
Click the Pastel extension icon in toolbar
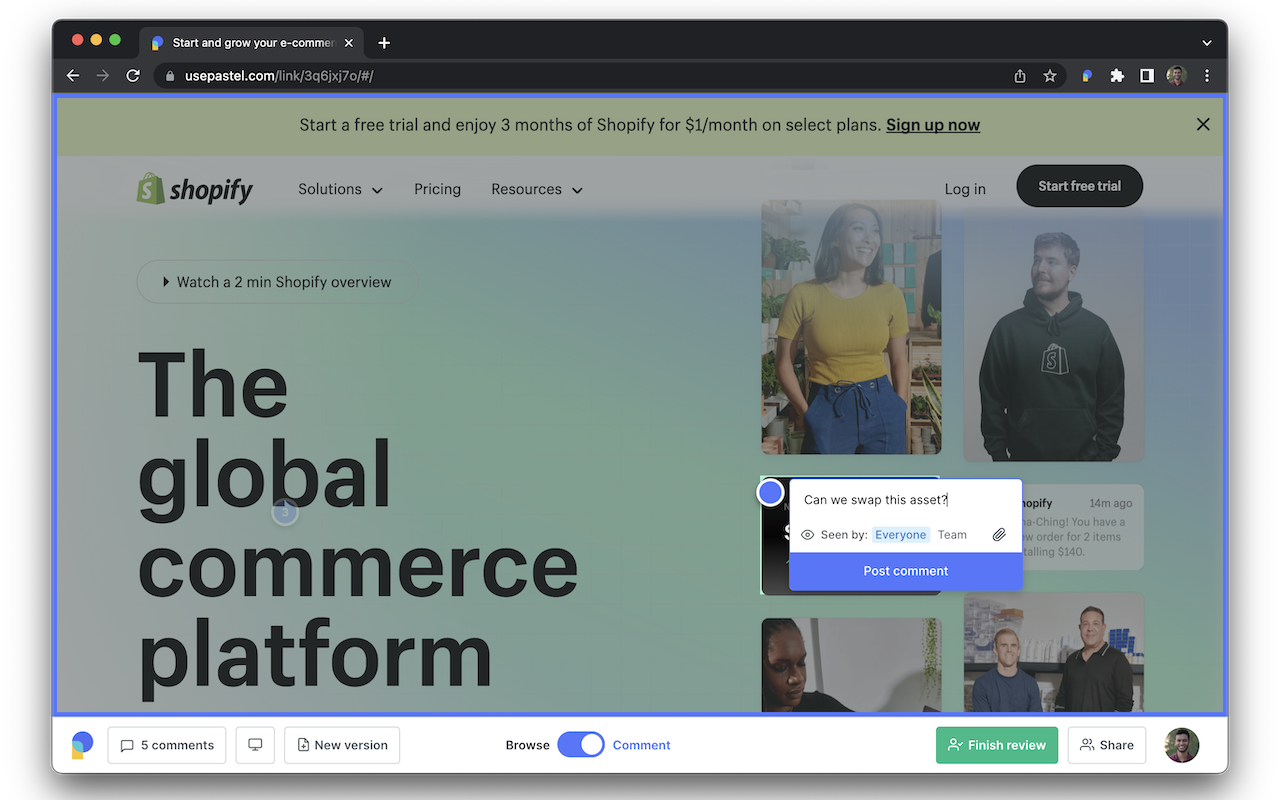click(1087, 76)
